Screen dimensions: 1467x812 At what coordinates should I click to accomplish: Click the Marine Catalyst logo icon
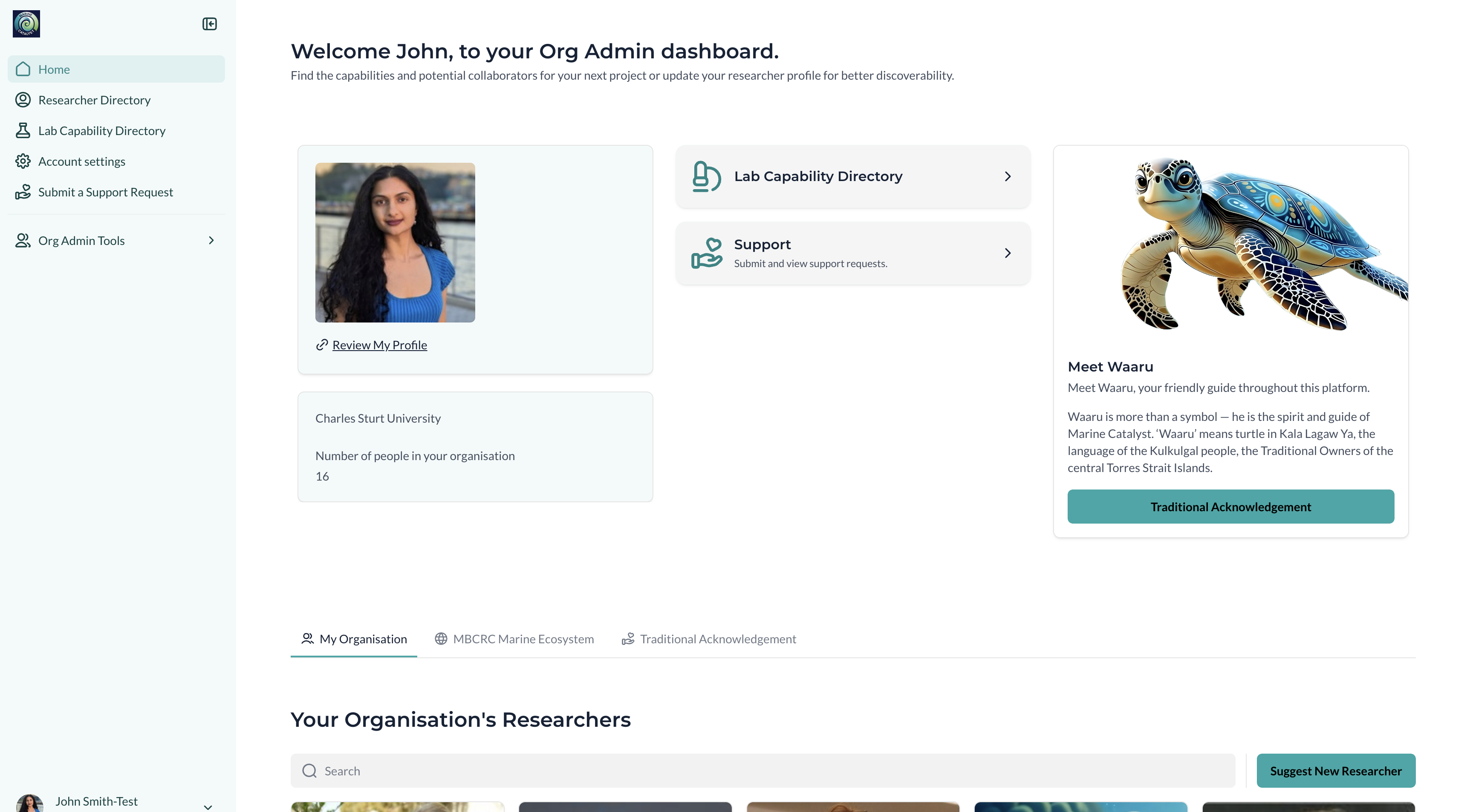[x=26, y=23]
